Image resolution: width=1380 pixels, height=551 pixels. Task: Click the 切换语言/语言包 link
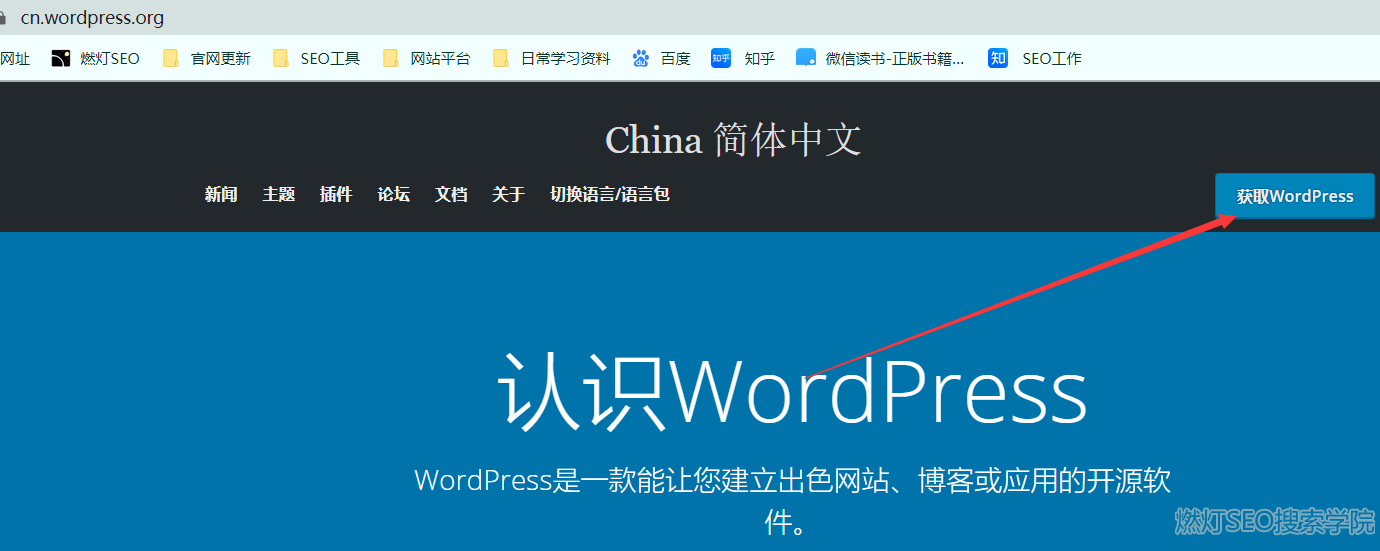610,194
